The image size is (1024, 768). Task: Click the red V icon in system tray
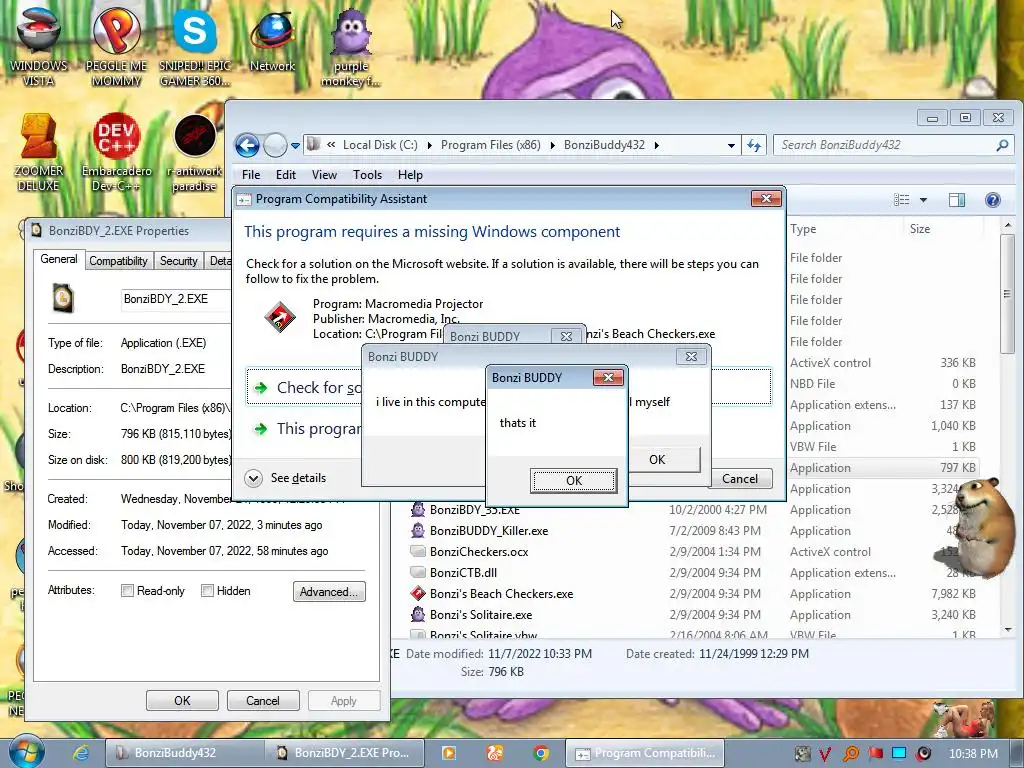(x=825, y=754)
